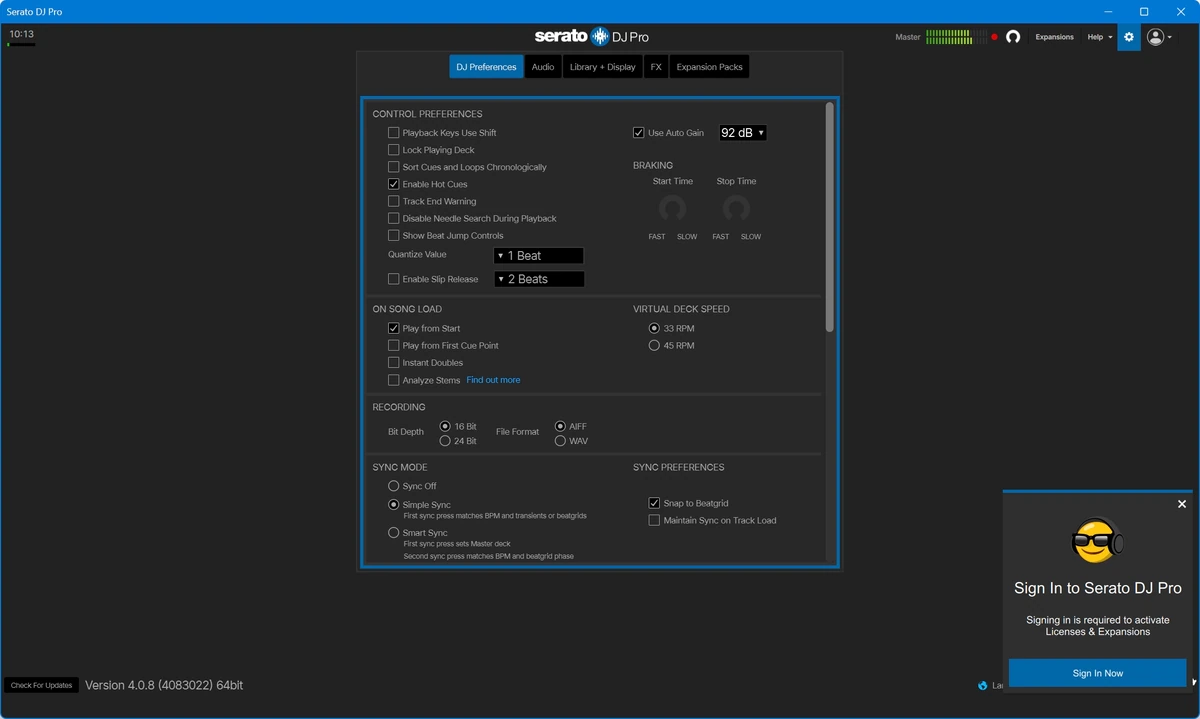Check Lock Playing Deck
The image size is (1200, 719).
pyautogui.click(x=393, y=150)
